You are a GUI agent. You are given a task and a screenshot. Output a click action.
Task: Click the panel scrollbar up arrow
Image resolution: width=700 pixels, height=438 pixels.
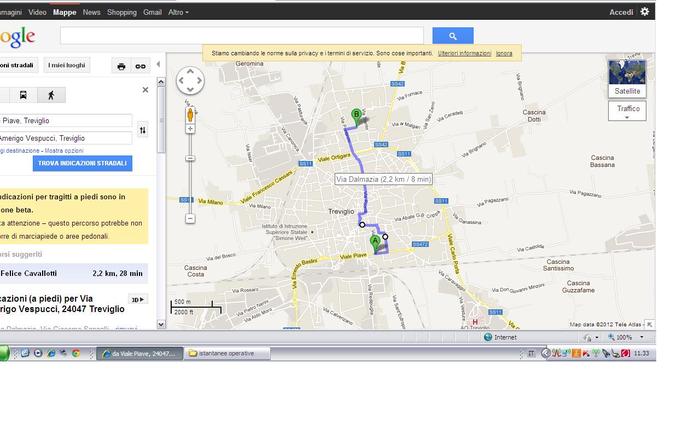(x=161, y=82)
